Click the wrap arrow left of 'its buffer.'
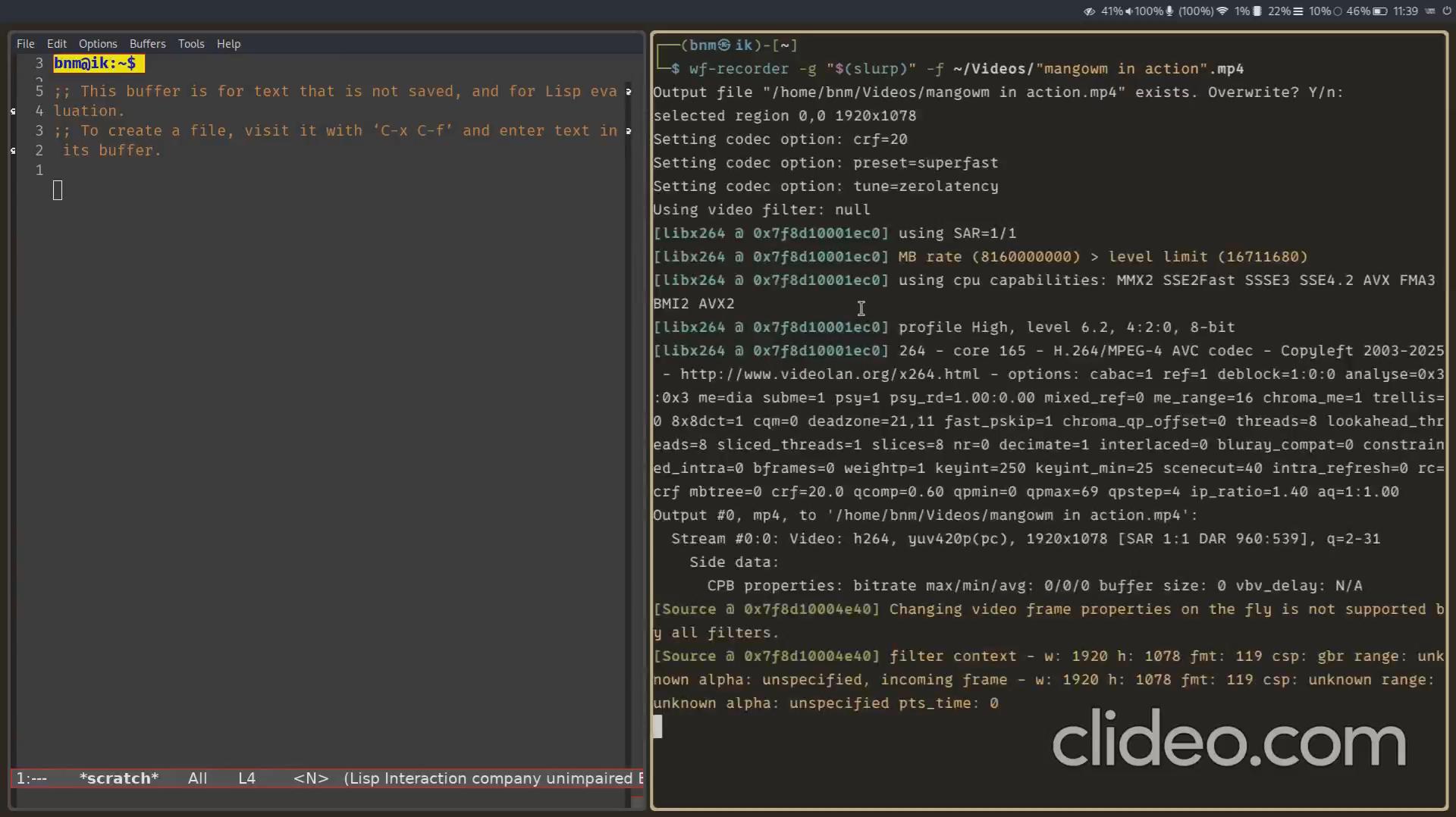The height and width of the screenshot is (817, 1456). 13,151
